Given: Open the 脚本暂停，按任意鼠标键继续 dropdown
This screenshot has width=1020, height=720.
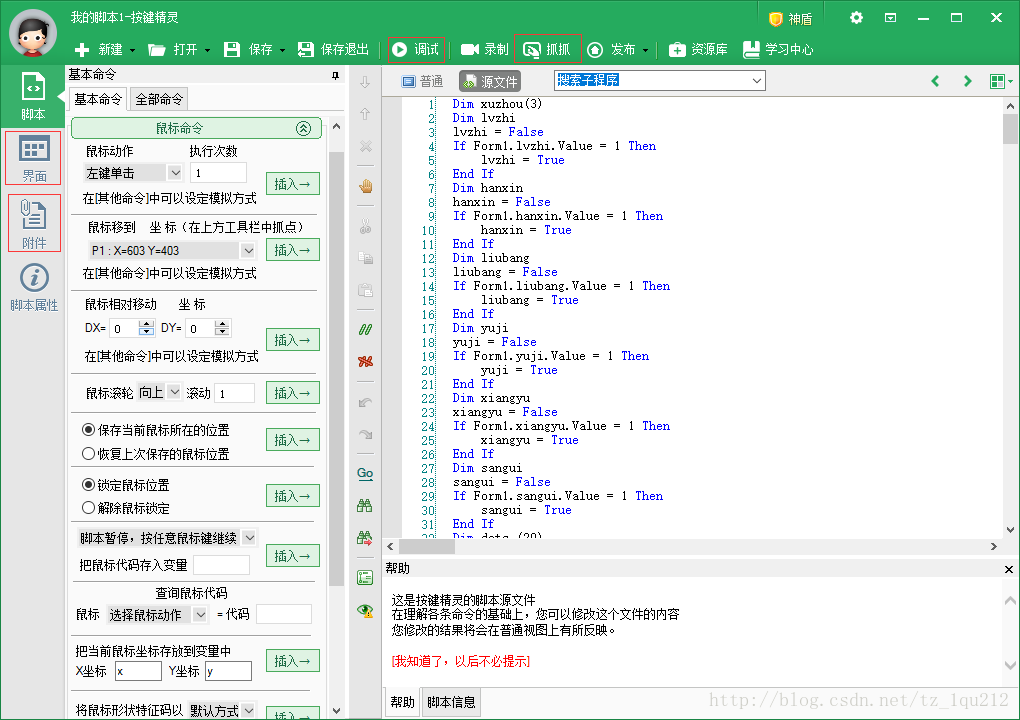Looking at the screenshot, I should coord(249,538).
